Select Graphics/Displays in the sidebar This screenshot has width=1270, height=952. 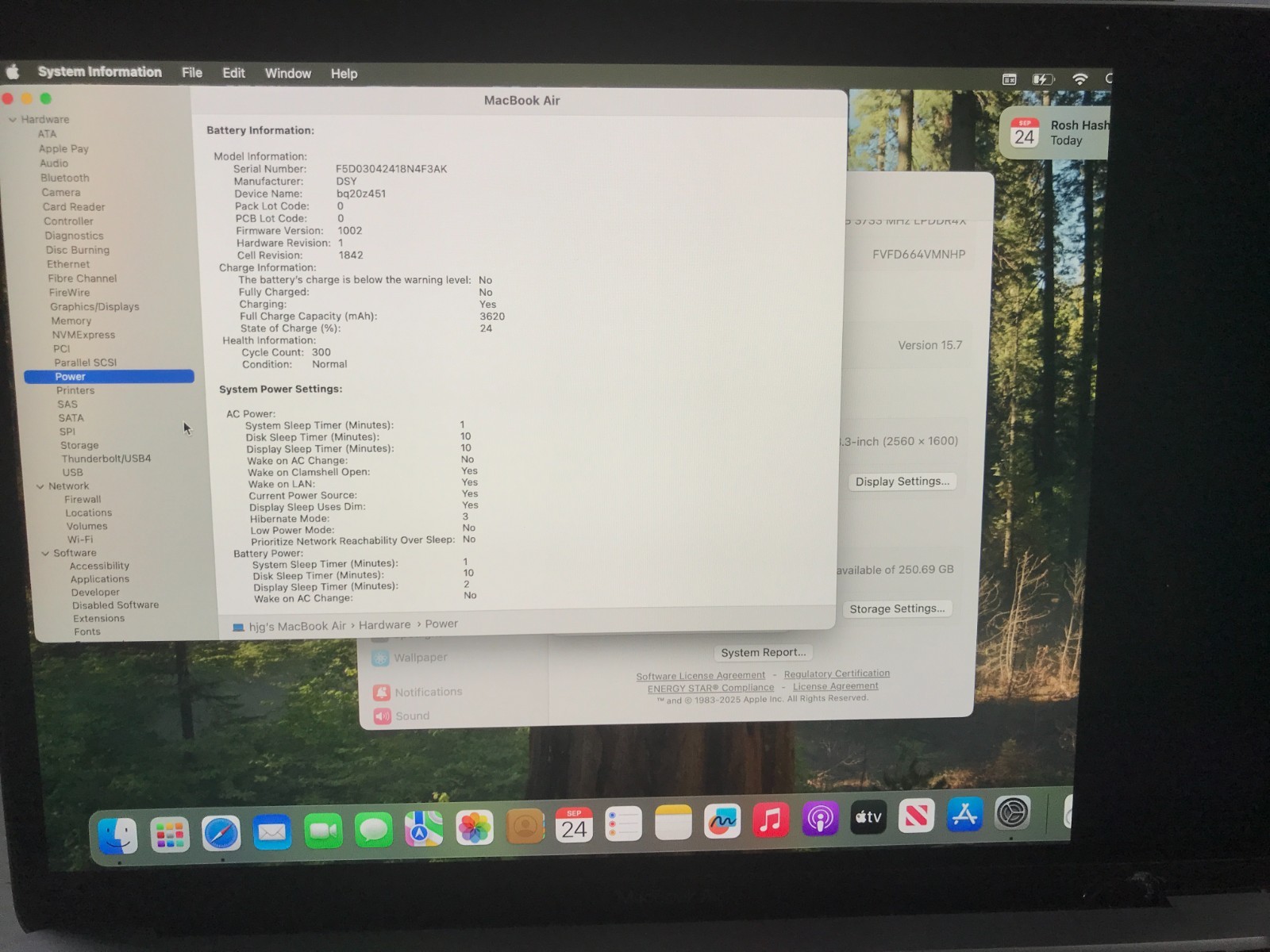click(94, 306)
